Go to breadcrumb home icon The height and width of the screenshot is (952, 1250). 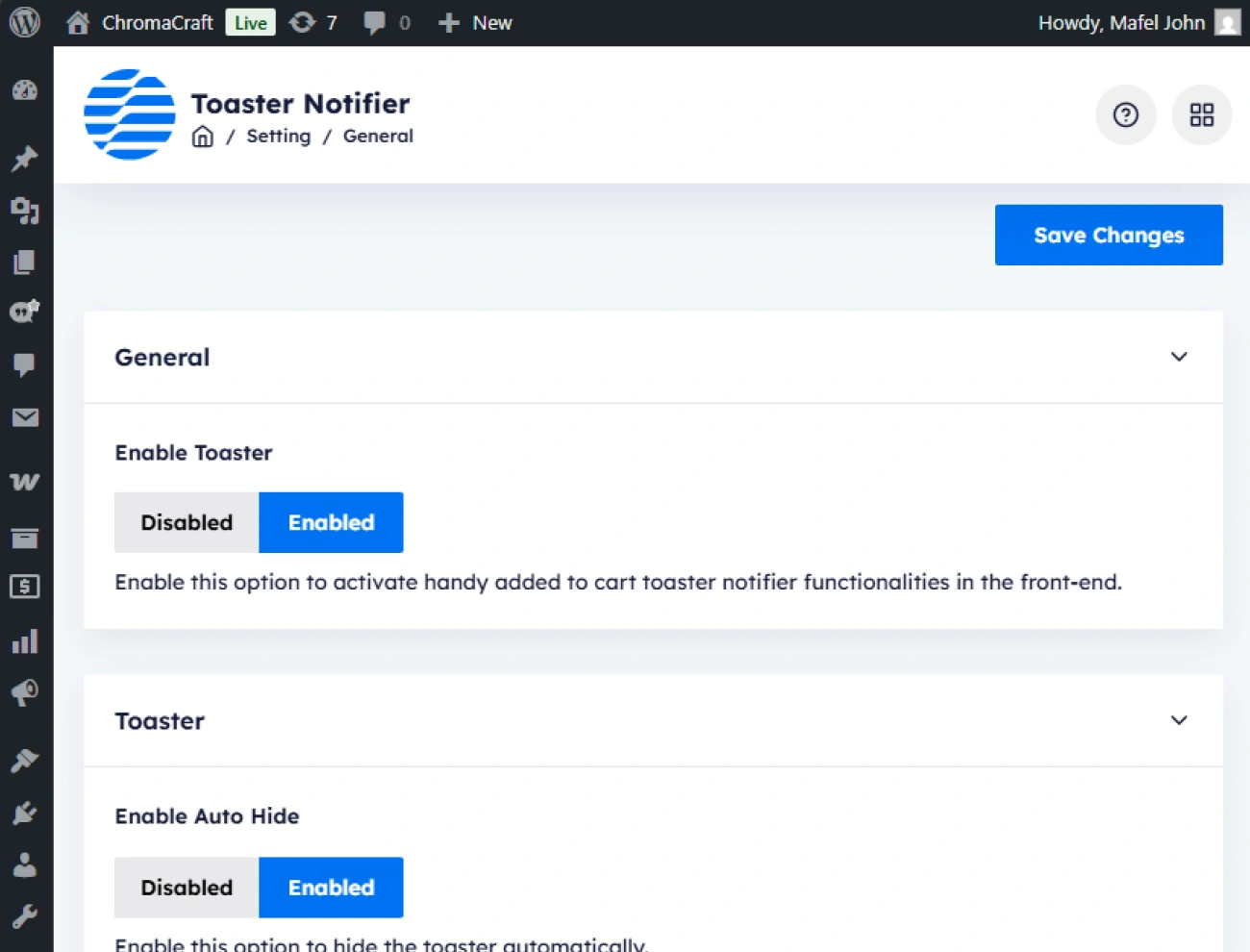(x=203, y=137)
